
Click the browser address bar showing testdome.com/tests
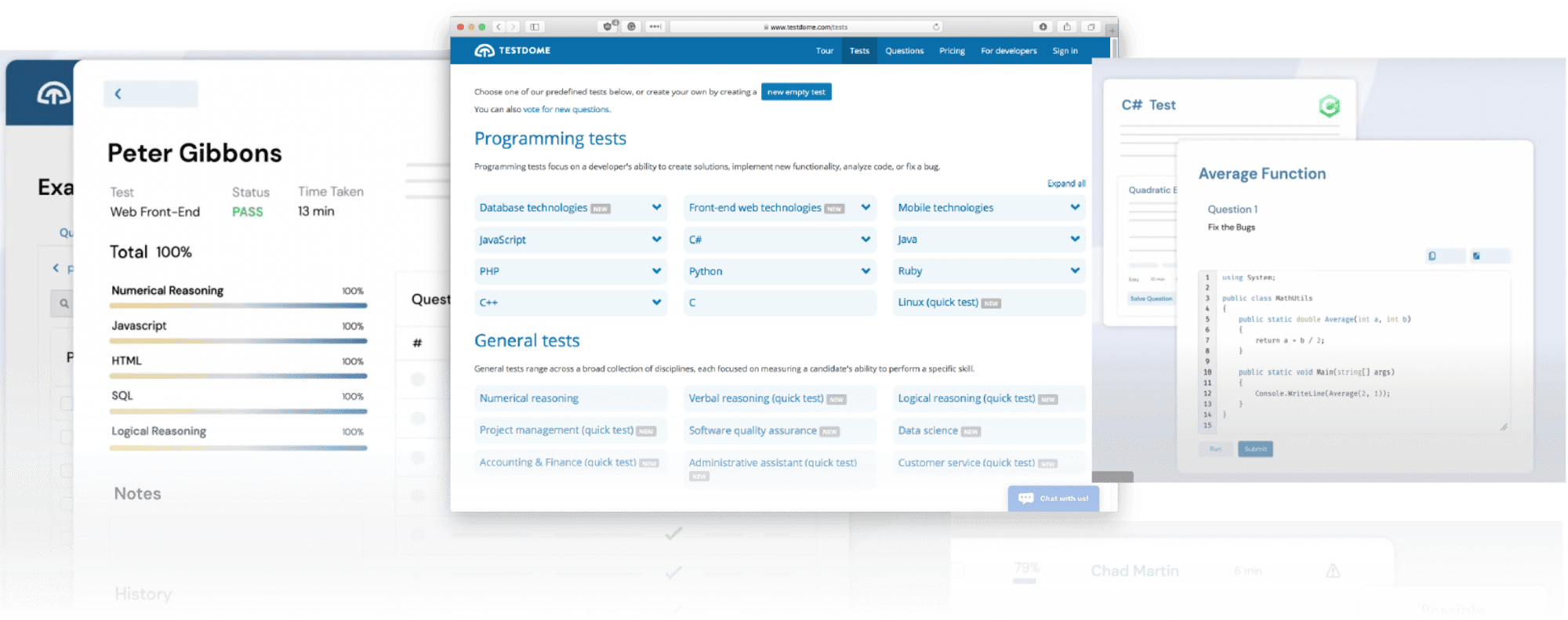(807, 27)
